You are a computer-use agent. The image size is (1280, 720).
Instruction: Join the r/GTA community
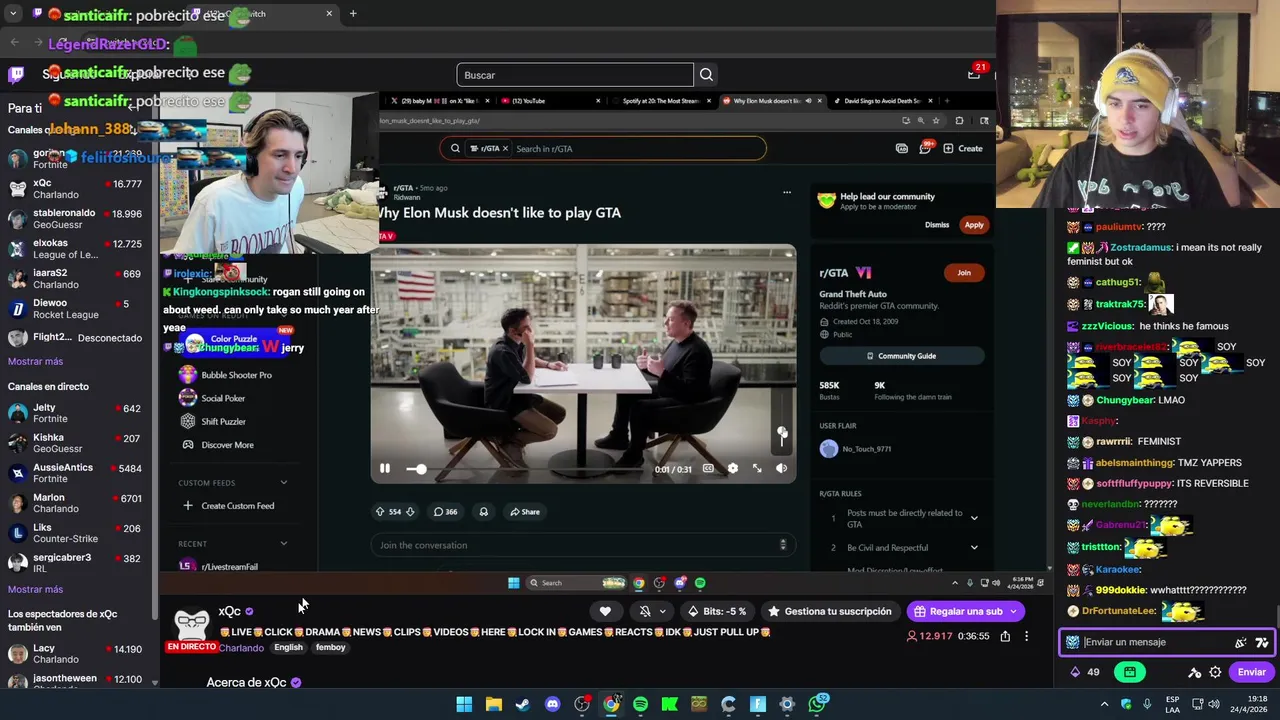point(964,273)
